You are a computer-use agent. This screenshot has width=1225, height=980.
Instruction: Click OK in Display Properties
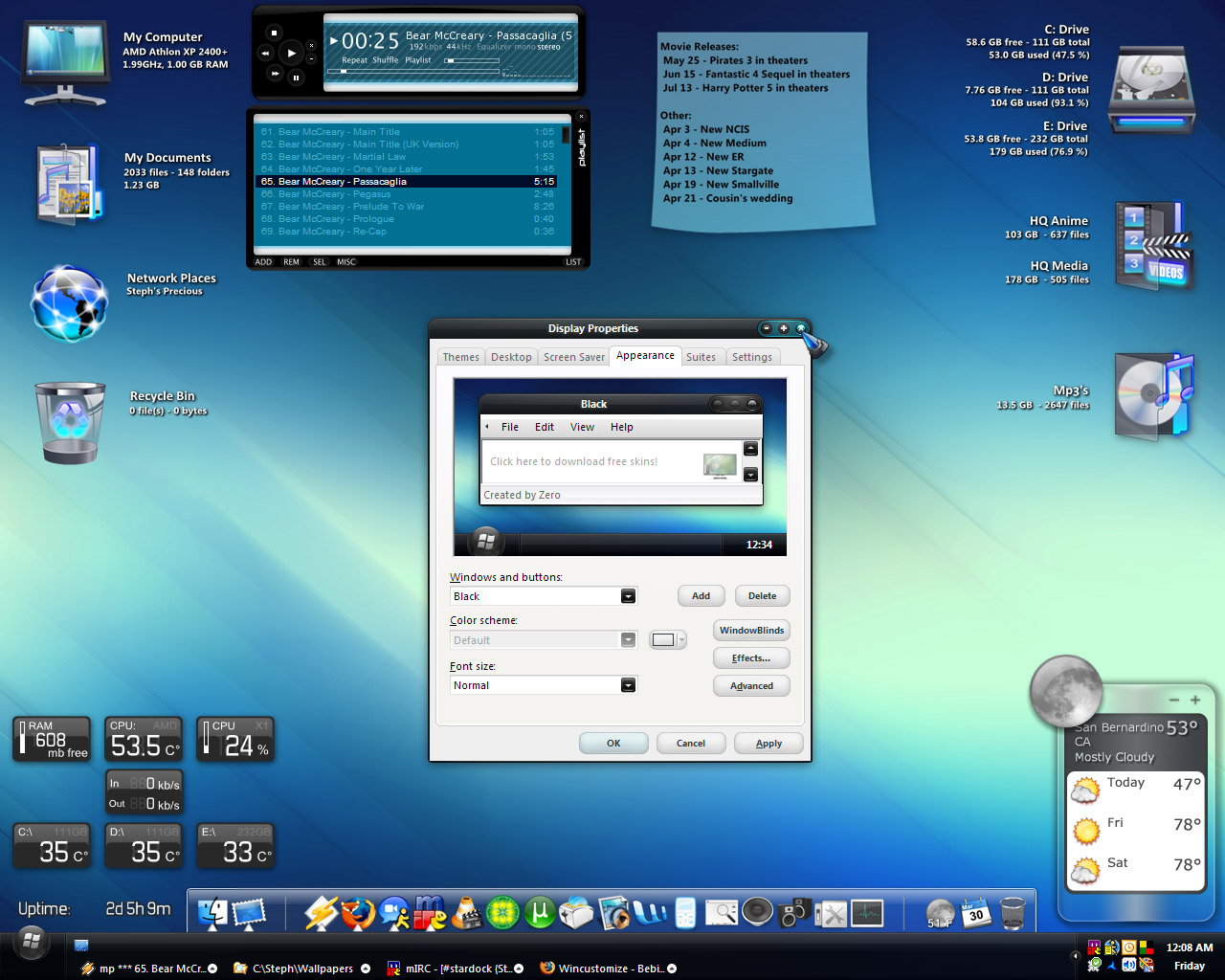[x=613, y=744]
